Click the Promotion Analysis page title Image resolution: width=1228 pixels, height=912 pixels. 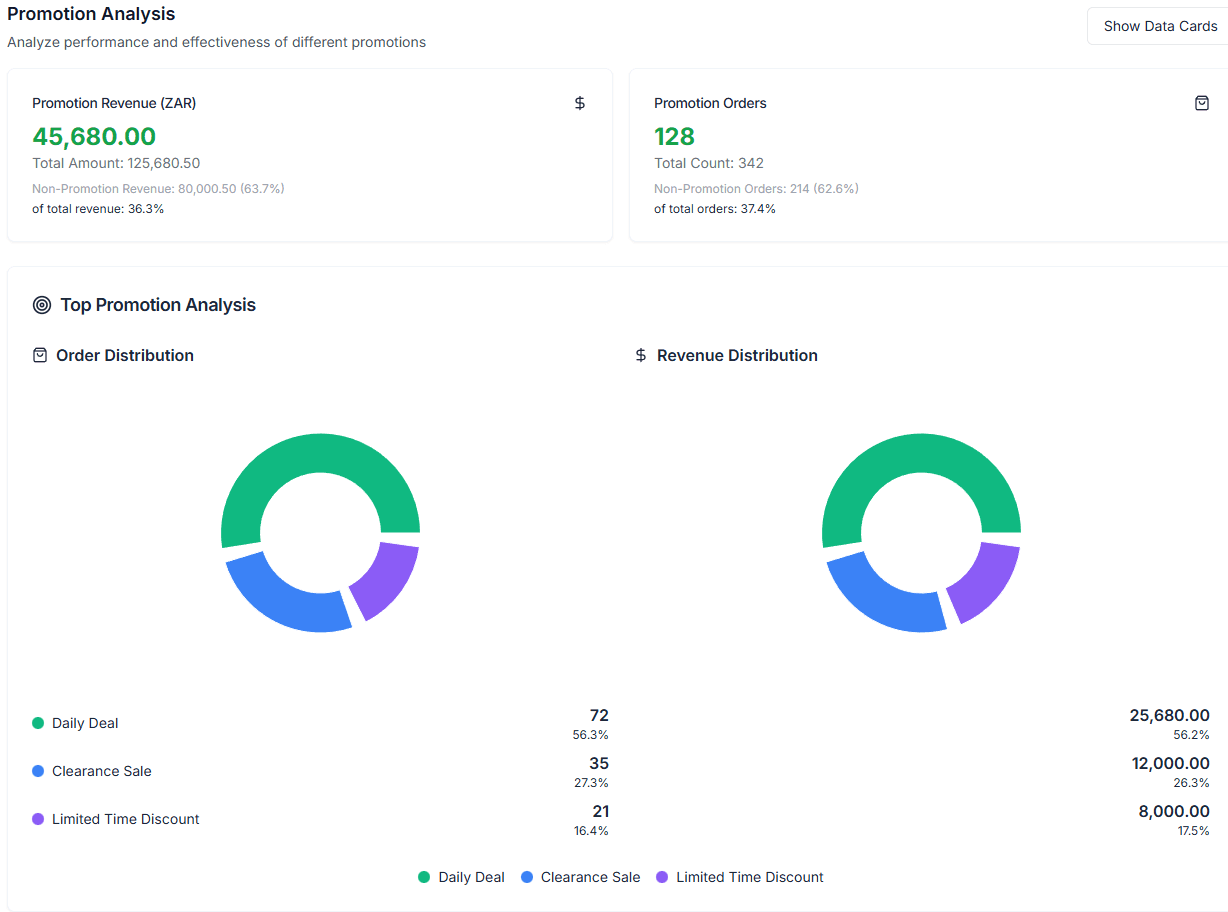90,14
